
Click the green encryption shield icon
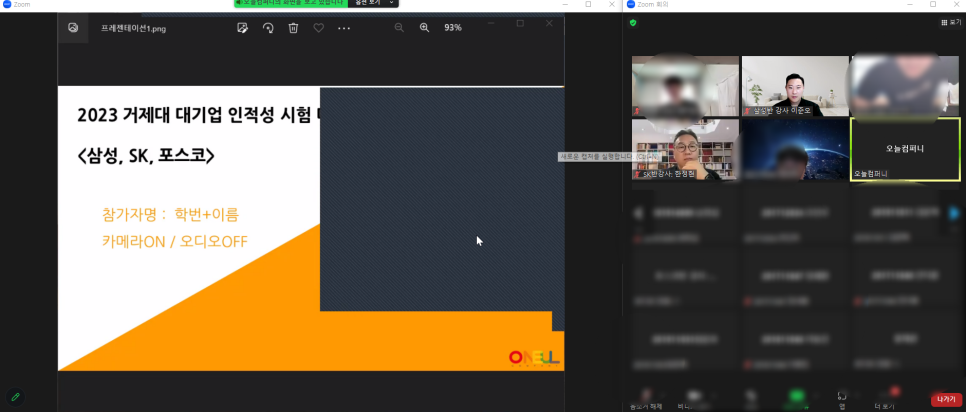633,23
